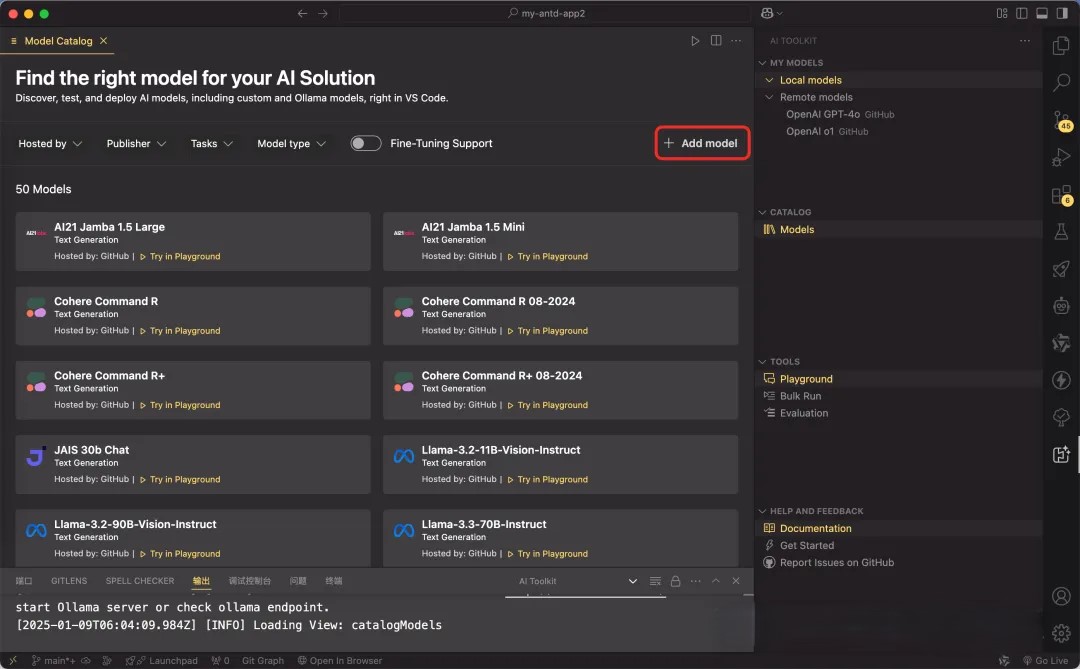Click the tree icon in the activity bar
This screenshot has height=669, width=1080.
point(1061,417)
